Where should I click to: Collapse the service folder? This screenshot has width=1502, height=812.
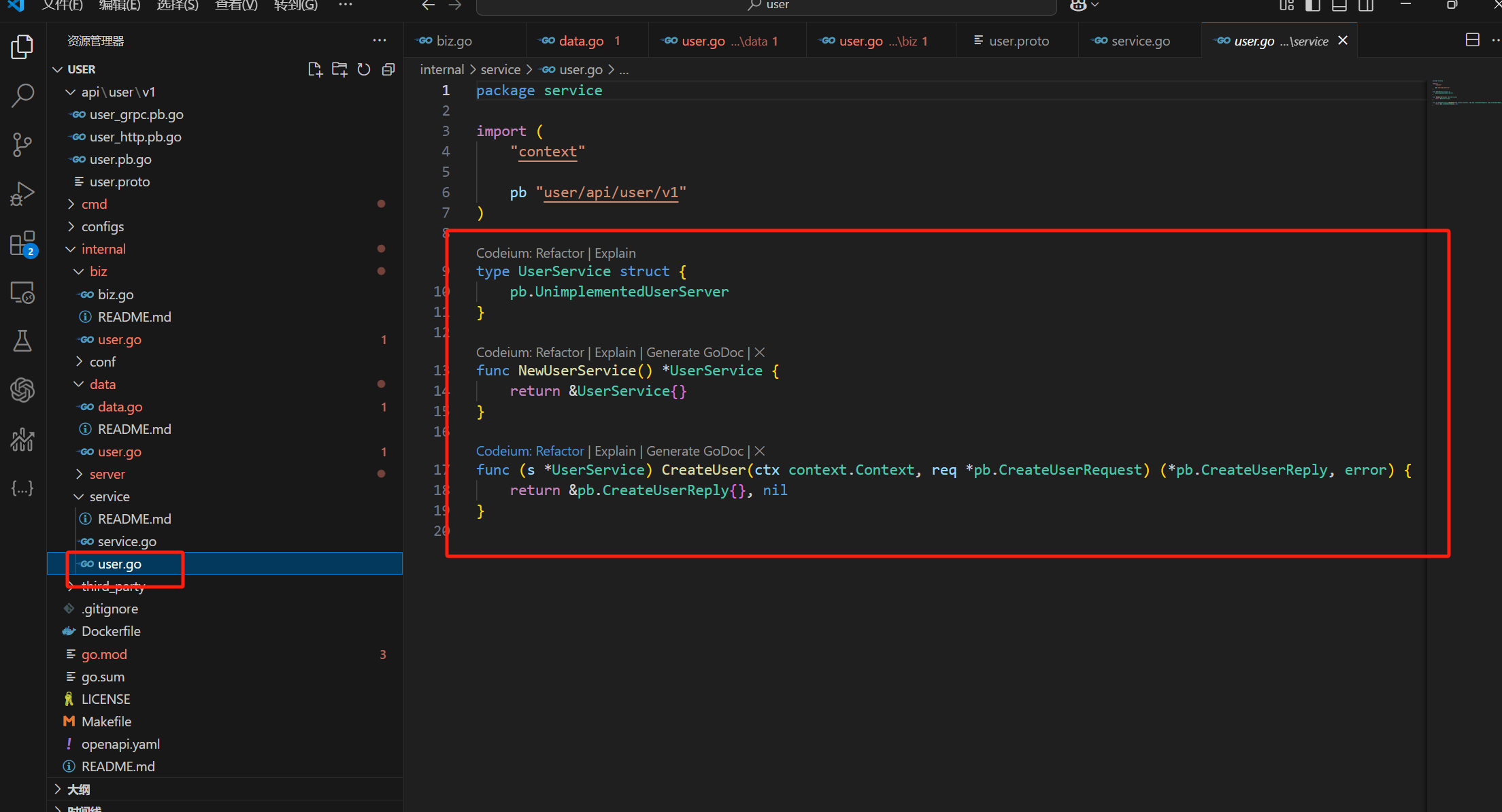click(79, 496)
